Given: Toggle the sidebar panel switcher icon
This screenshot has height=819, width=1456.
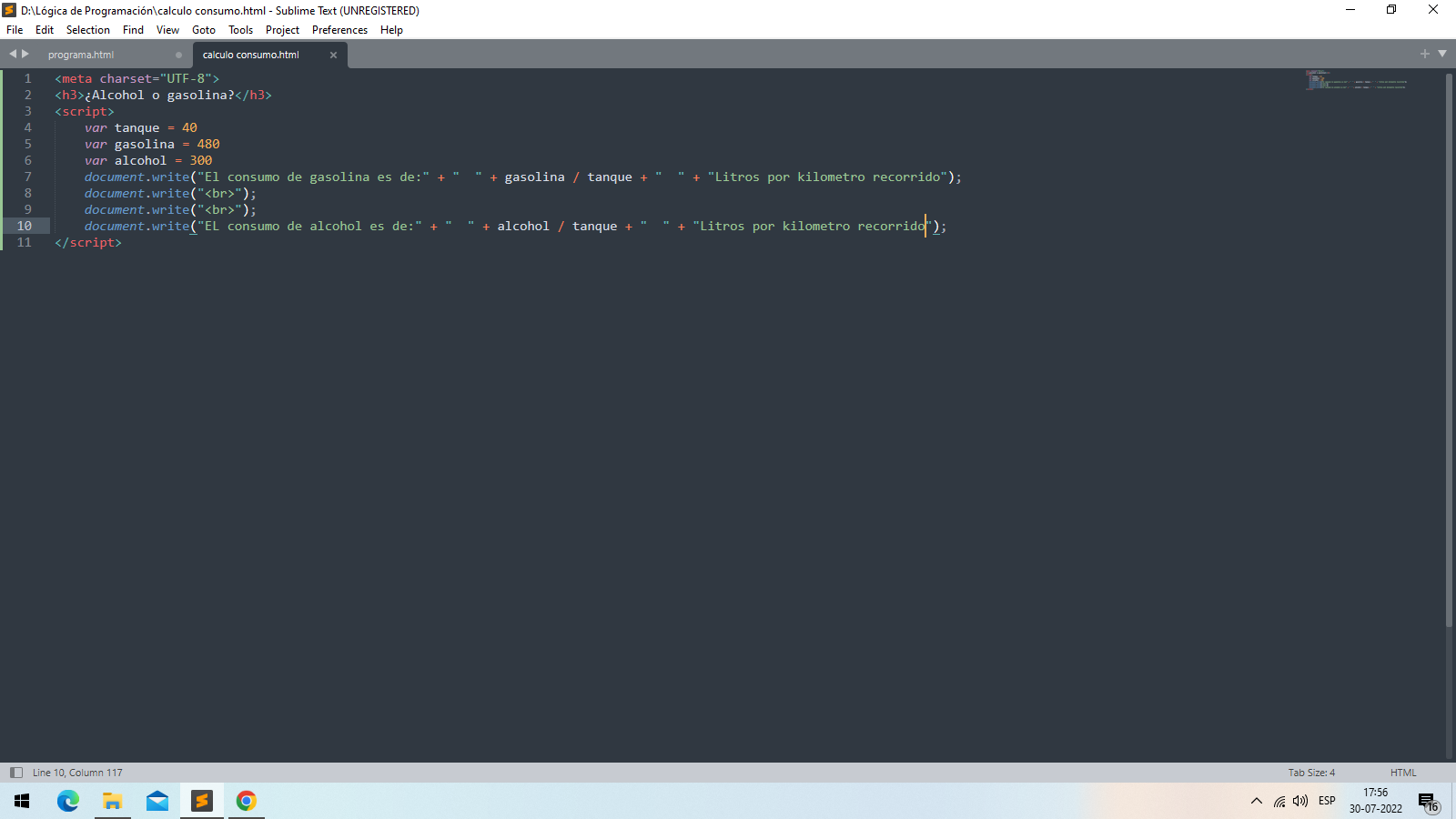Looking at the screenshot, I should coord(15,773).
